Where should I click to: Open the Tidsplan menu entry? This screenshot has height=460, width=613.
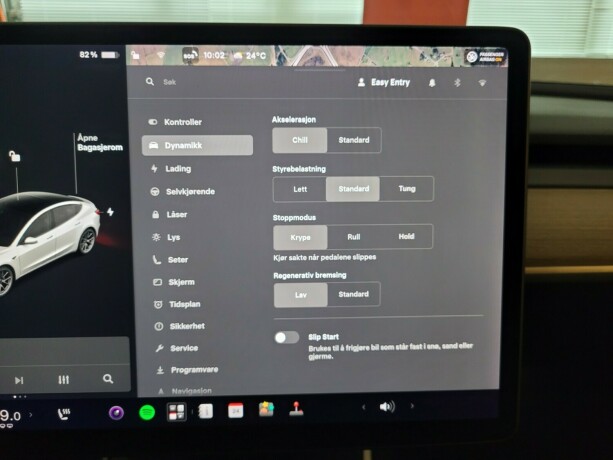177,304
